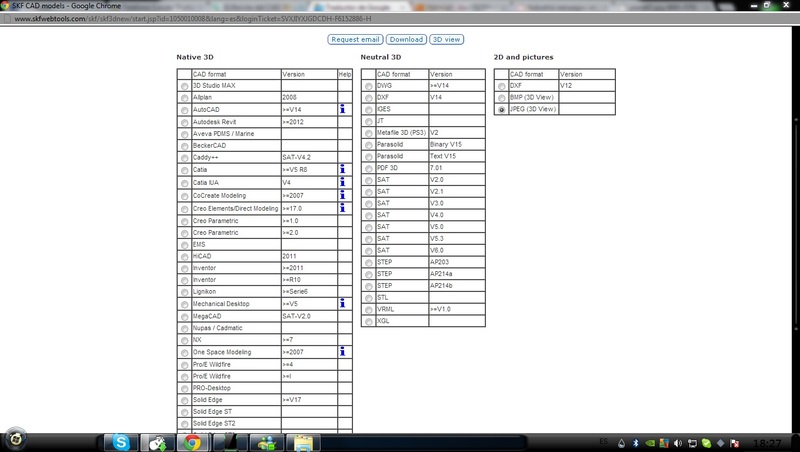Select the IGES radio button
800x452 pixels.
click(369, 110)
